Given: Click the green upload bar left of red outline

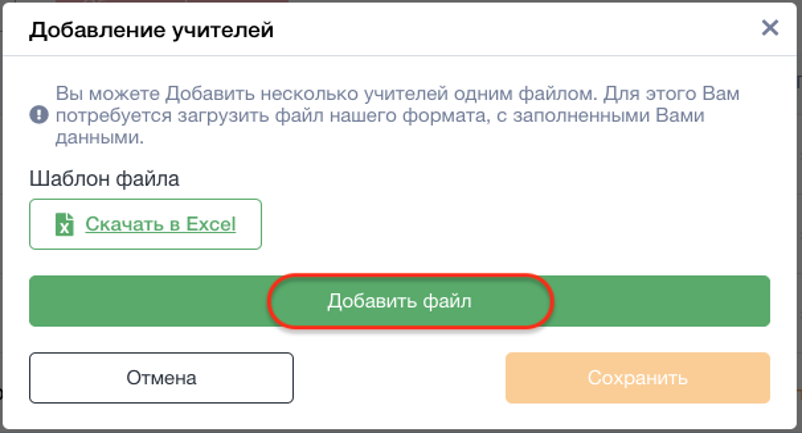Looking at the screenshot, I should [148, 301].
